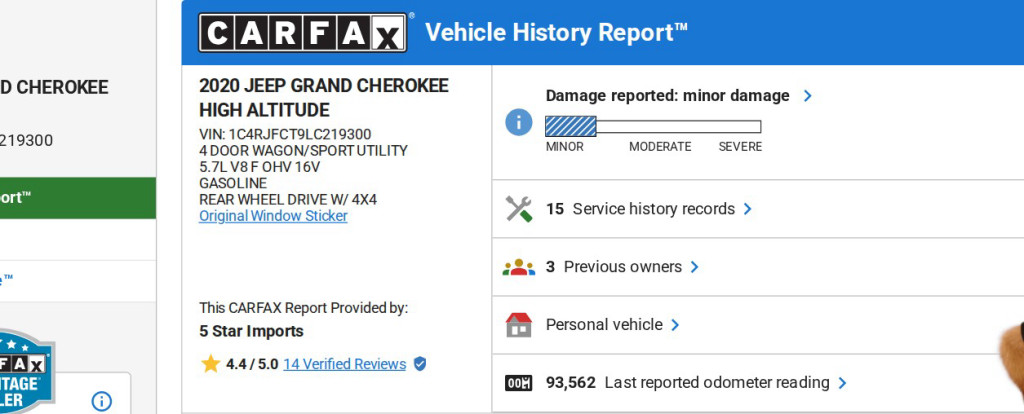This screenshot has height=414, width=1024.
Task: Open the 14 Verified Reviews link
Action: coord(344,364)
